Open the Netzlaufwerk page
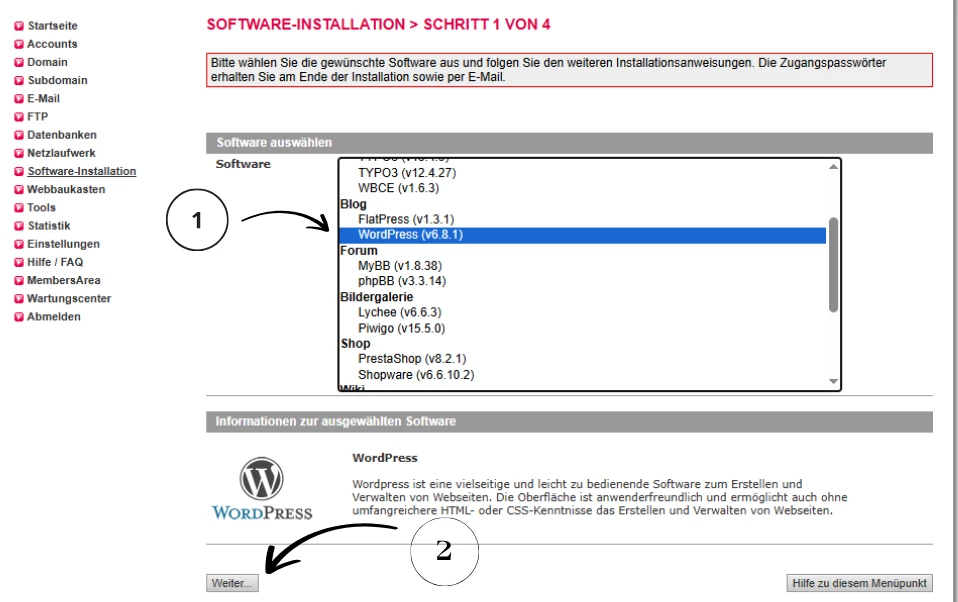 click(x=62, y=153)
